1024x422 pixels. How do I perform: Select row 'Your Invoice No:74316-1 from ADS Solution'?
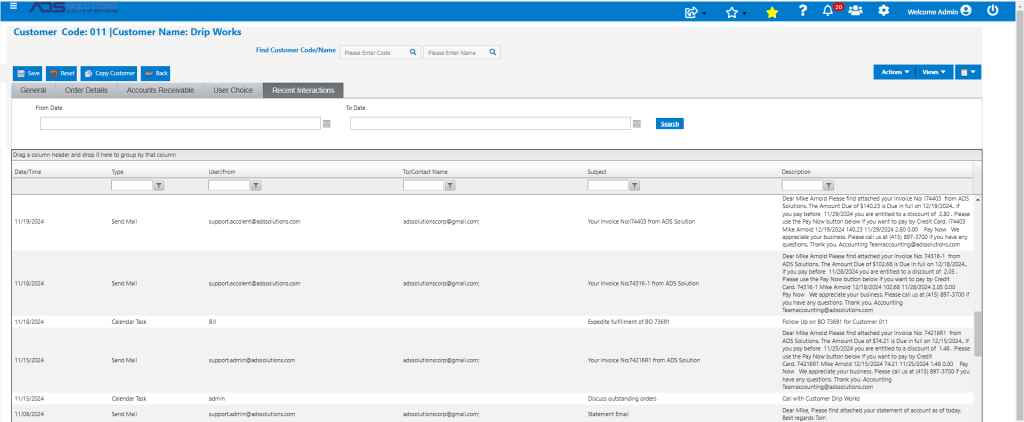click(493, 284)
